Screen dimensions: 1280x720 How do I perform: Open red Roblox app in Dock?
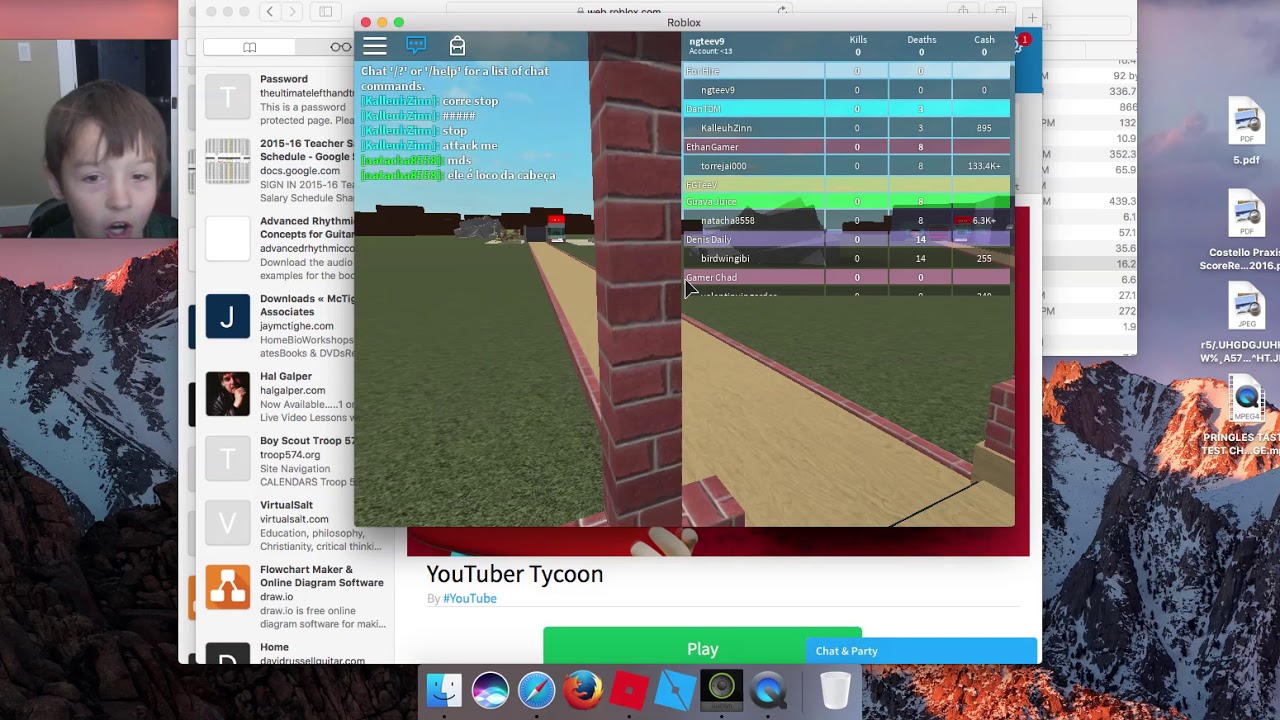(x=629, y=690)
